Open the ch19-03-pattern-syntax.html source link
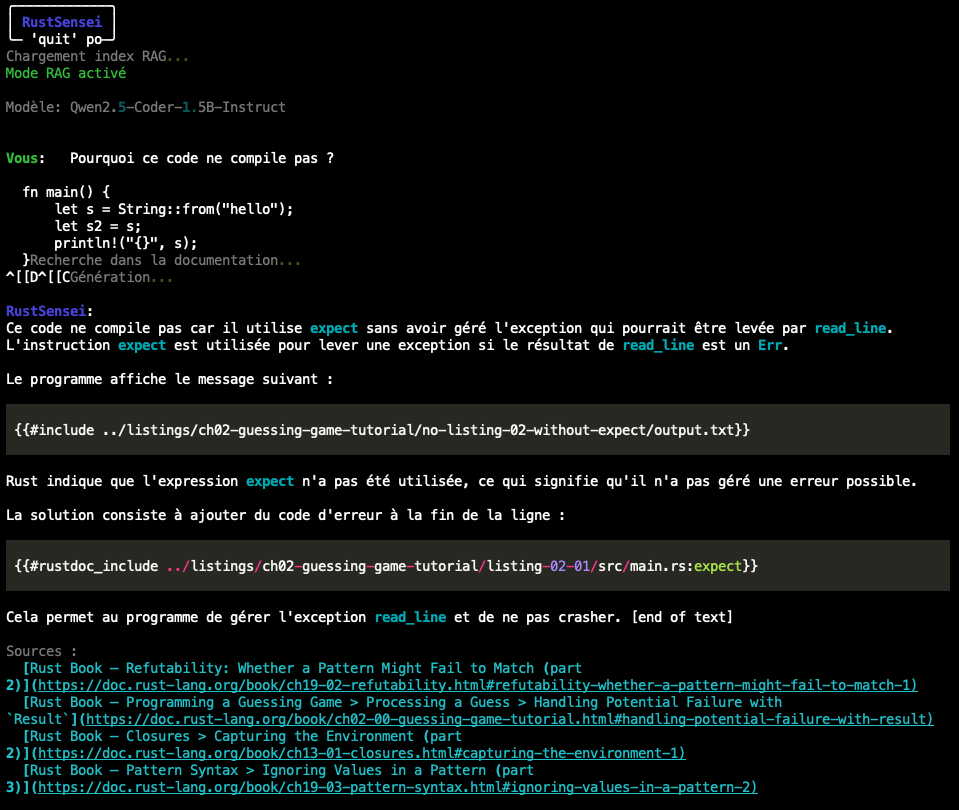 [398, 788]
